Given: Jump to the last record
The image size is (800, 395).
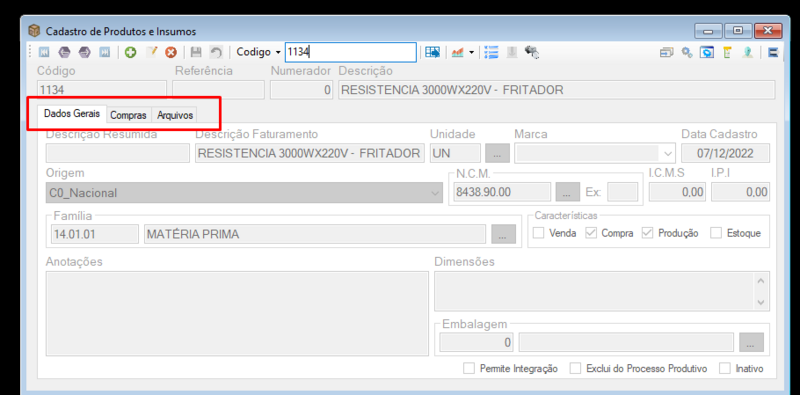Looking at the screenshot, I should (x=104, y=52).
